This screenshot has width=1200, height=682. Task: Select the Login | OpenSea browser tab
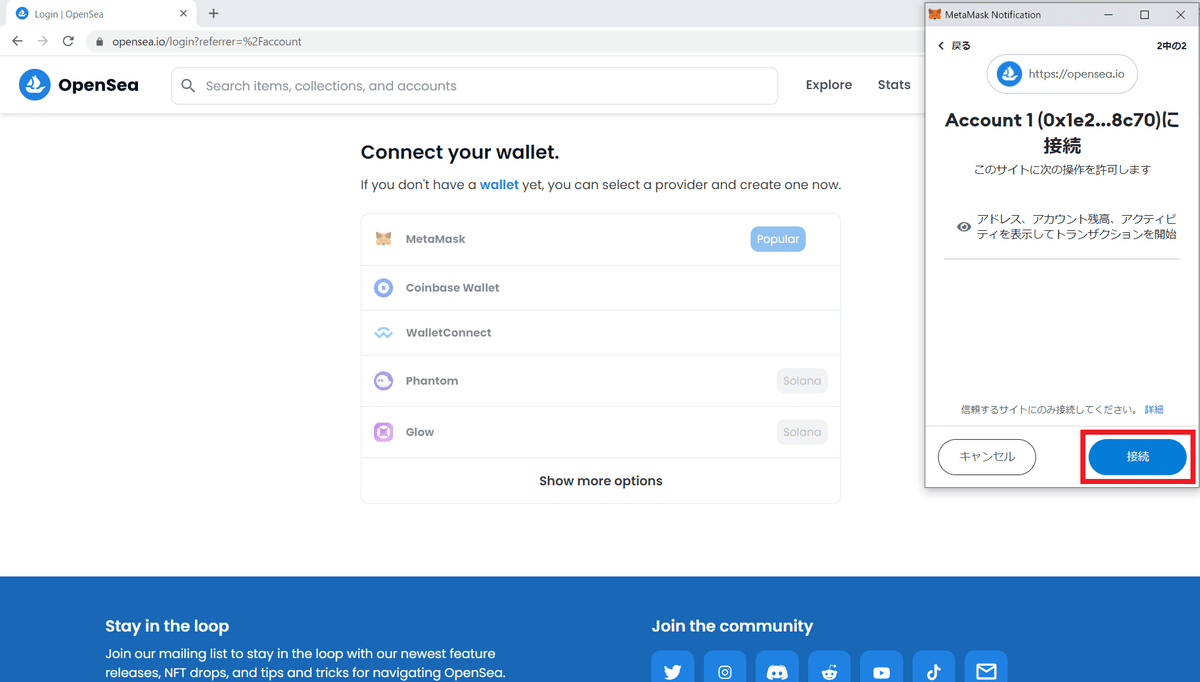pyautogui.click(x=100, y=14)
